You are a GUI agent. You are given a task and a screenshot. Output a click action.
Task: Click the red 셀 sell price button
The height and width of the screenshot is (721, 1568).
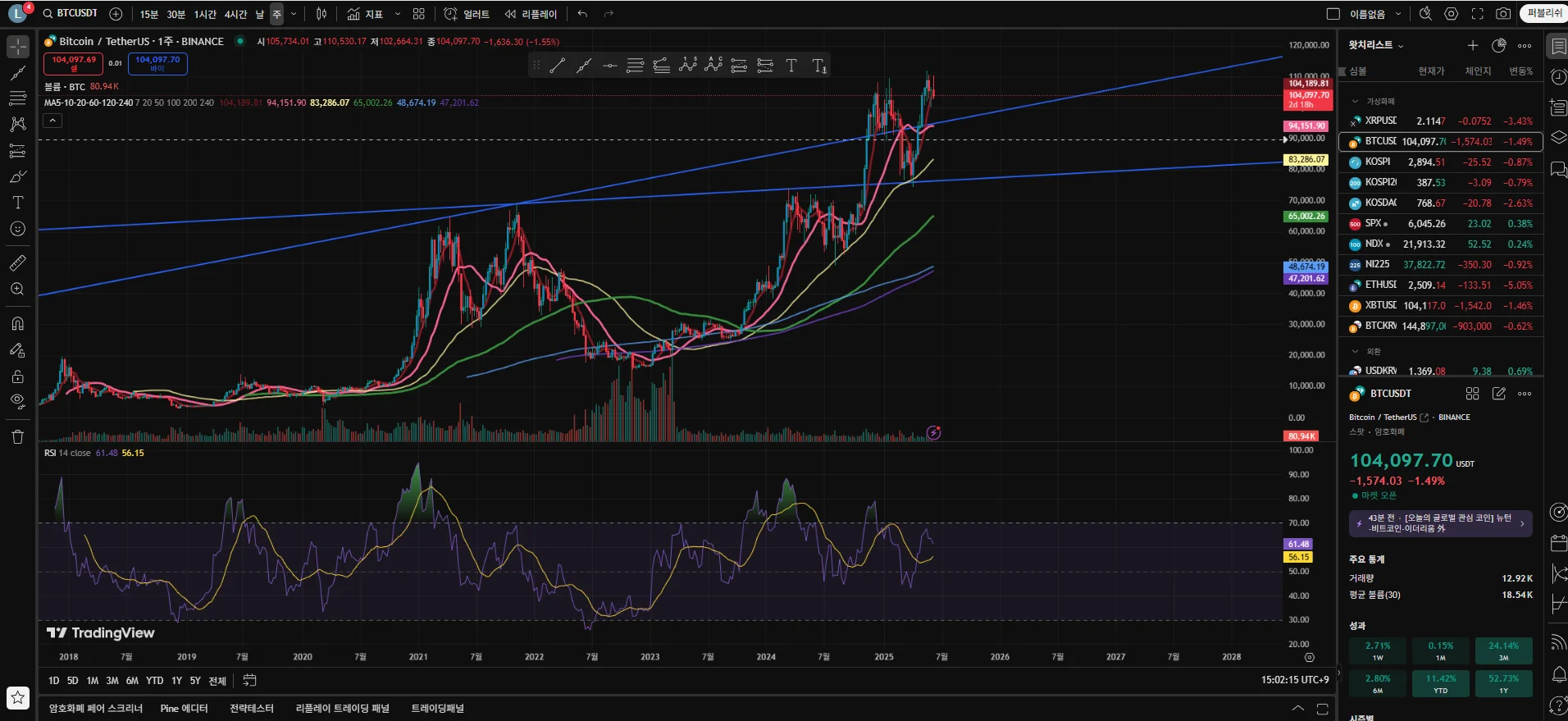click(x=74, y=63)
